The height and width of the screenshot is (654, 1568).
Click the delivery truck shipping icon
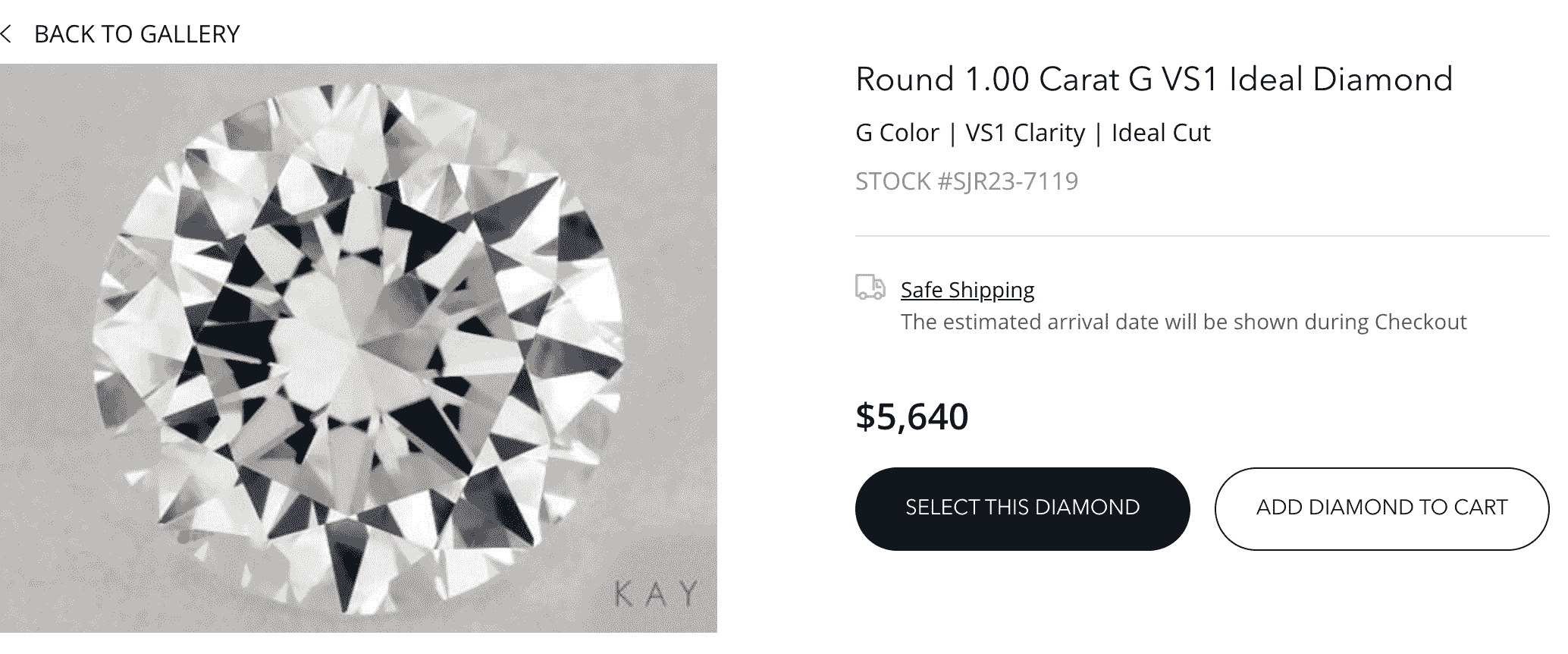click(x=870, y=288)
